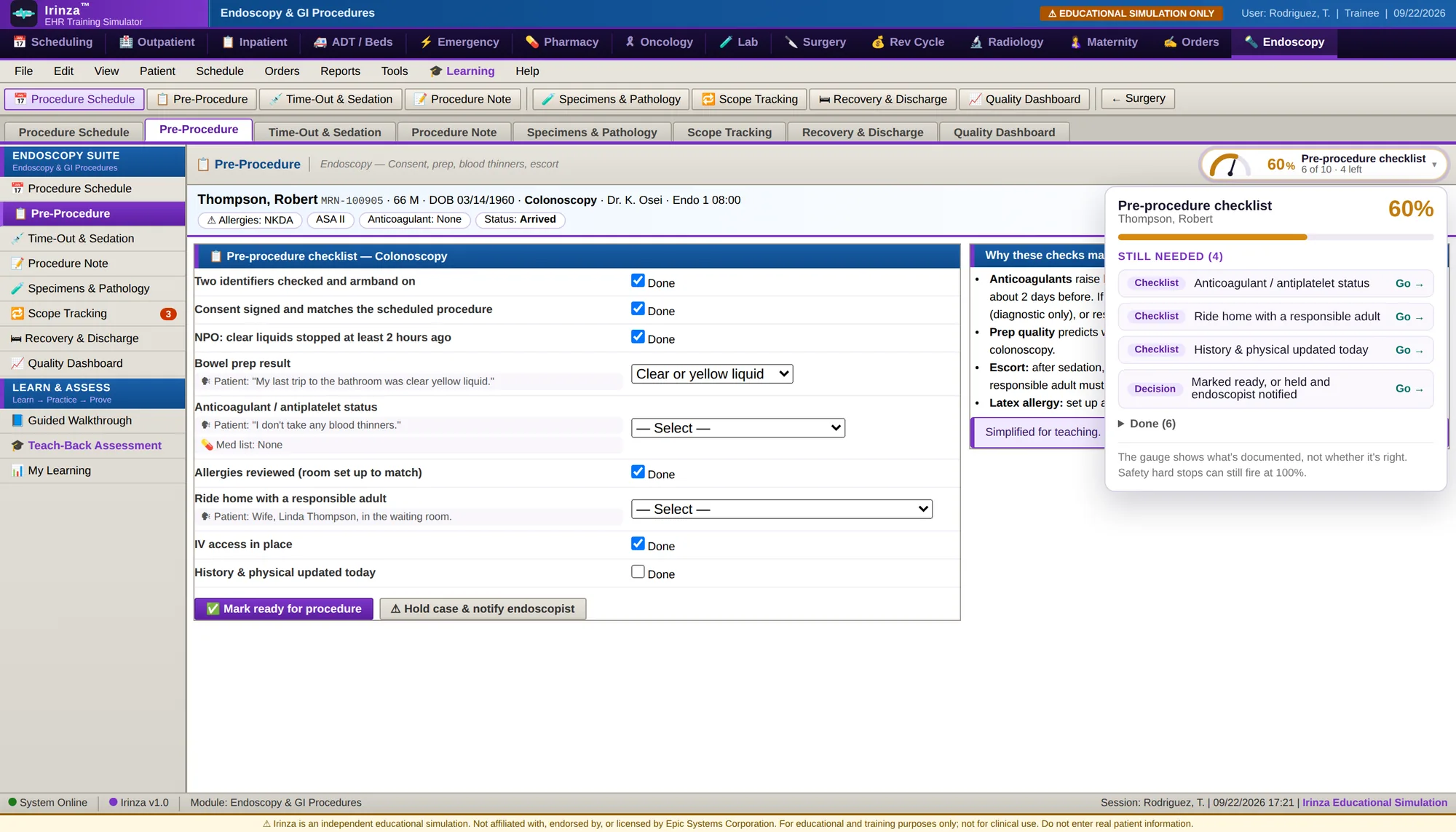This screenshot has width=1456, height=832.
Task: Switch to Scope Tracking tab
Action: [729, 132]
